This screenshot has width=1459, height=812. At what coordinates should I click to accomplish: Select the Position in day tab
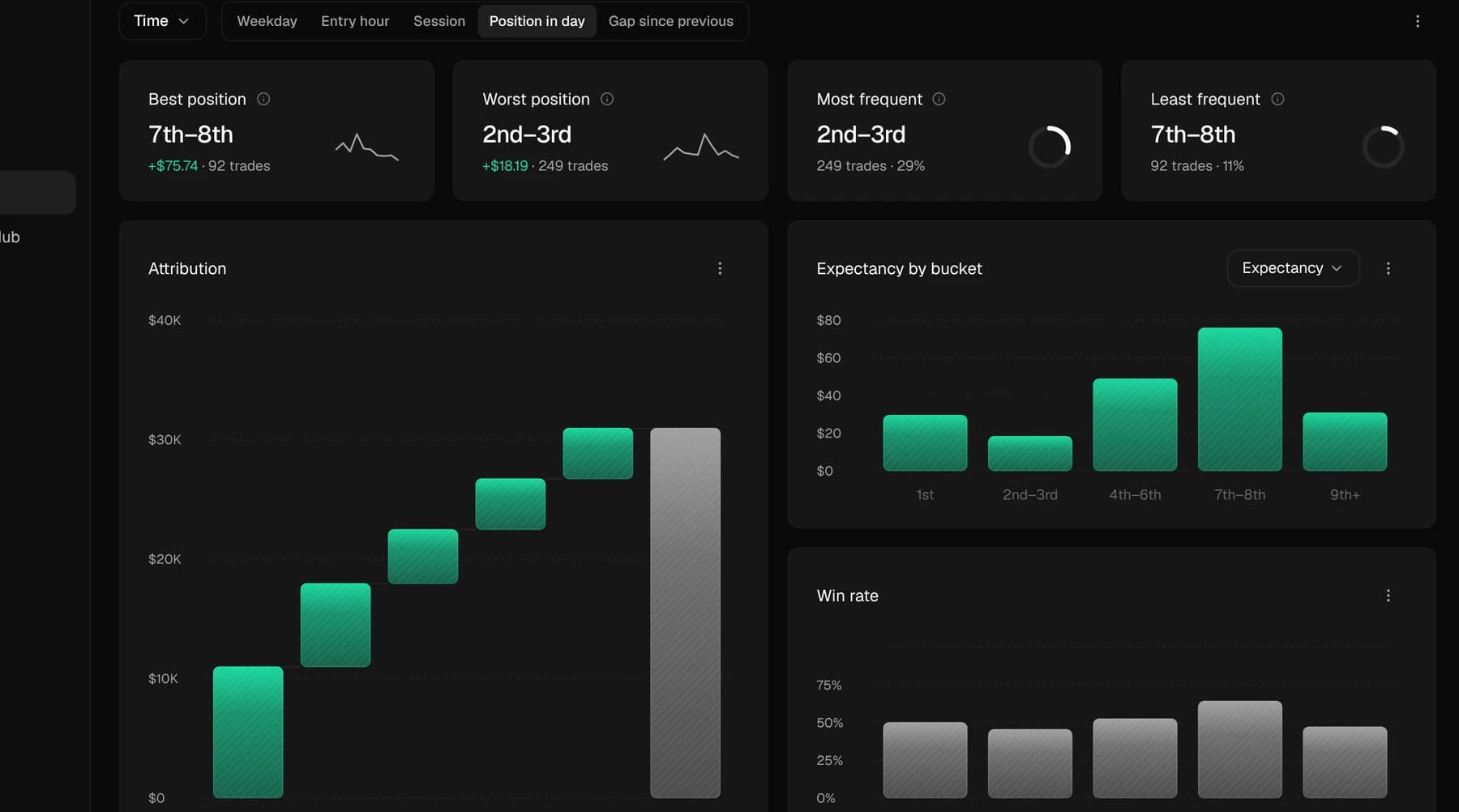point(537,21)
